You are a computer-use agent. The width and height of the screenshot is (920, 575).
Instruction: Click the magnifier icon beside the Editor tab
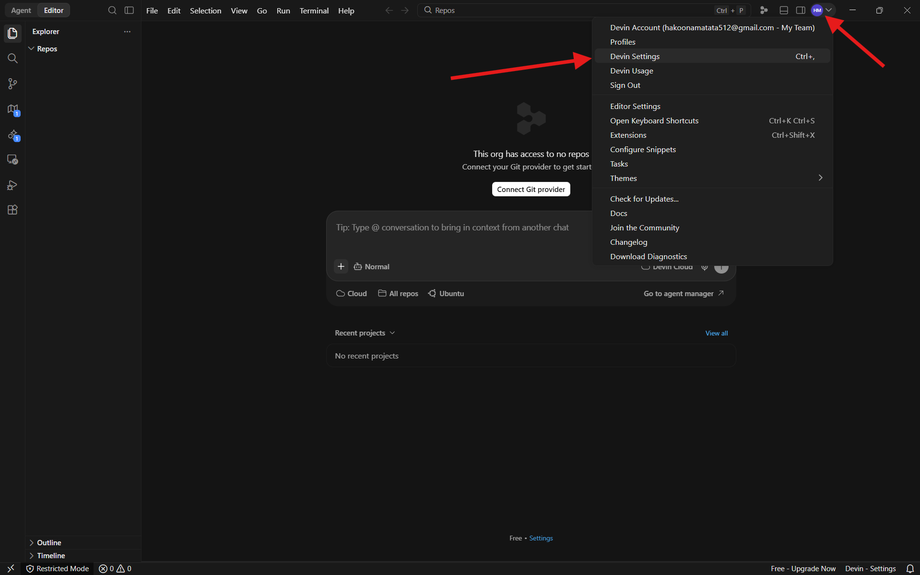click(x=112, y=11)
